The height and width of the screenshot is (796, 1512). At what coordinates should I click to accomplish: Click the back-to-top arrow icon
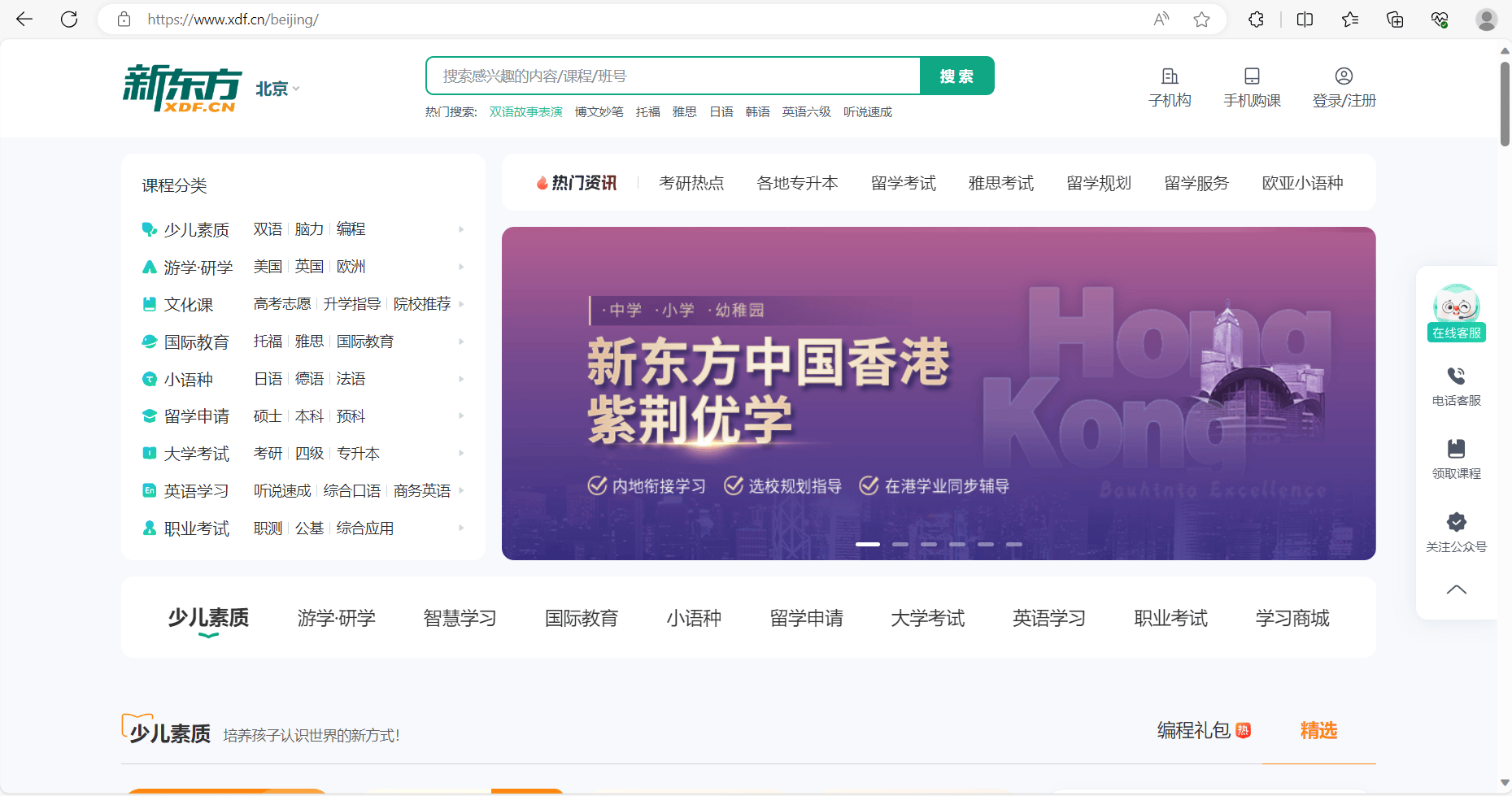point(1456,589)
